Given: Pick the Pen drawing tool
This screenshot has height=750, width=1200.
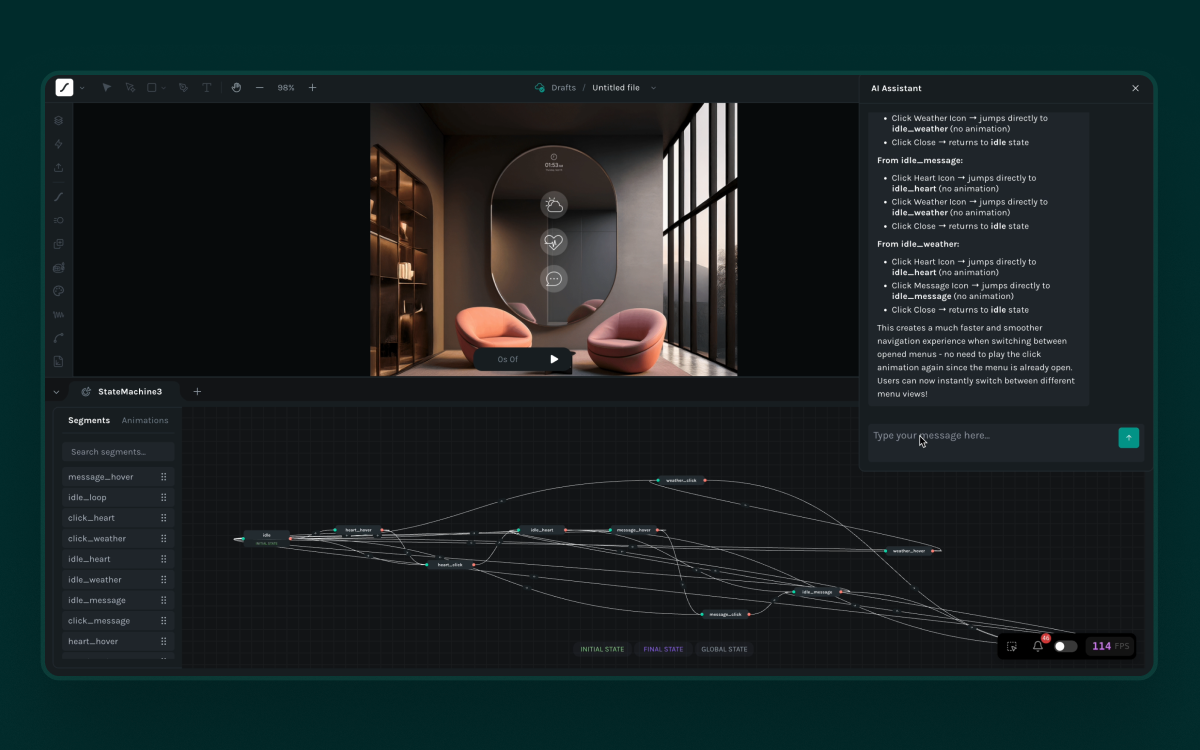Looking at the screenshot, I should pyautogui.click(x=183, y=88).
